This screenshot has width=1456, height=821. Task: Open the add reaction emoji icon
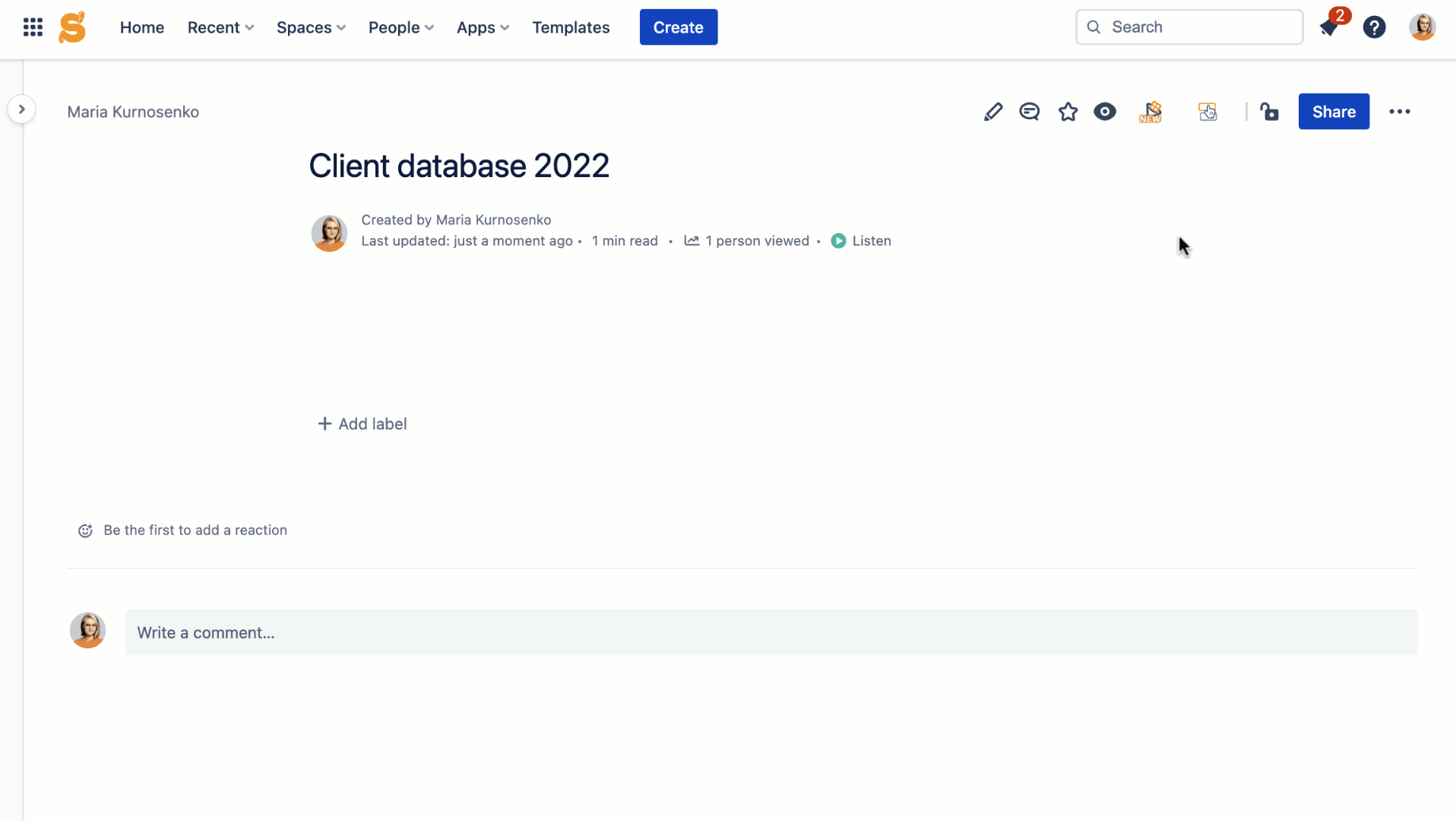pos(85,531)
